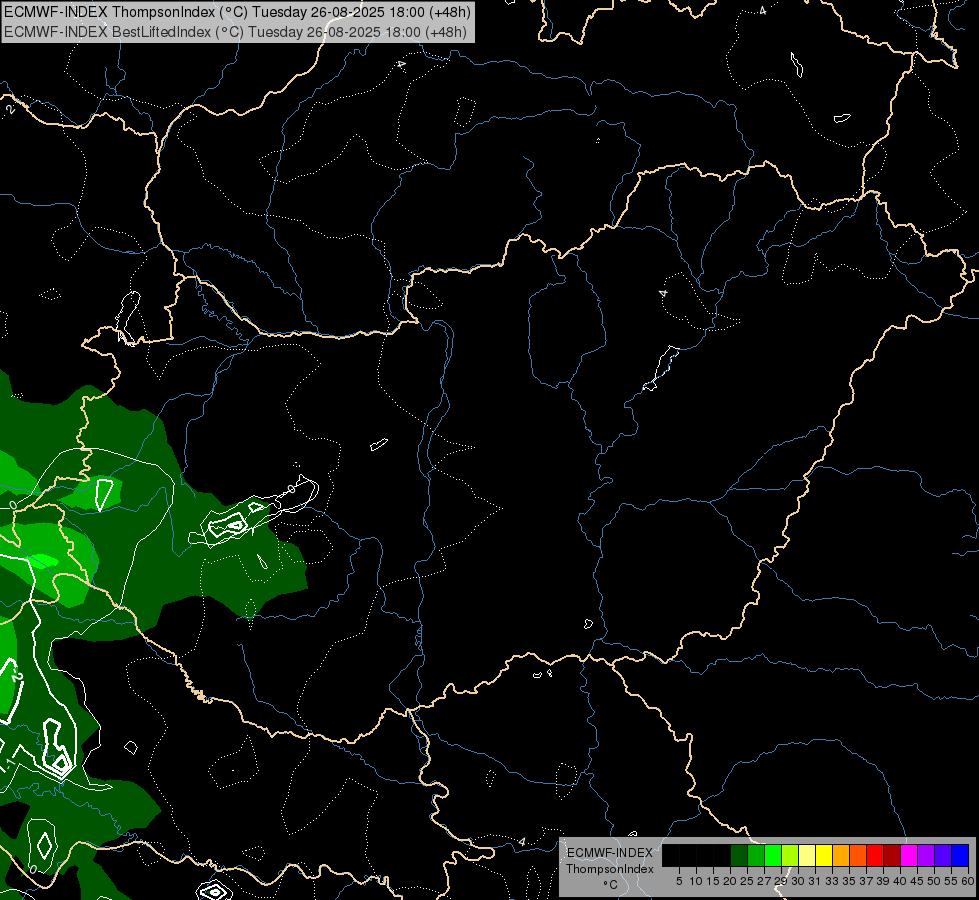This screenshot has width=979, height=900.
Task: Select the BestLiftedIndex title line at top
Action: [x=235, y=32]
